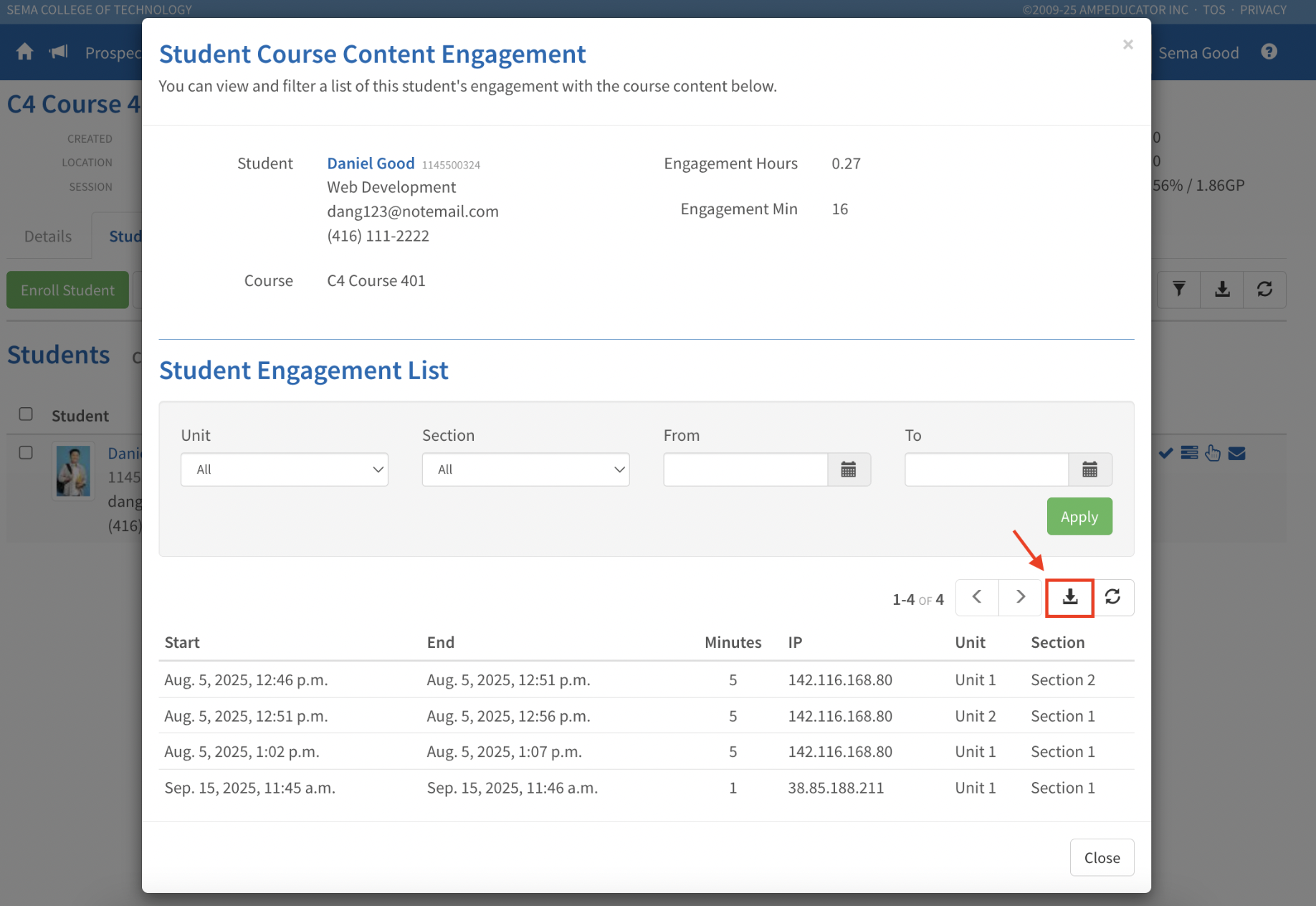
Task: Refresh the student engagement list
Action: [x=1112, y=597]
